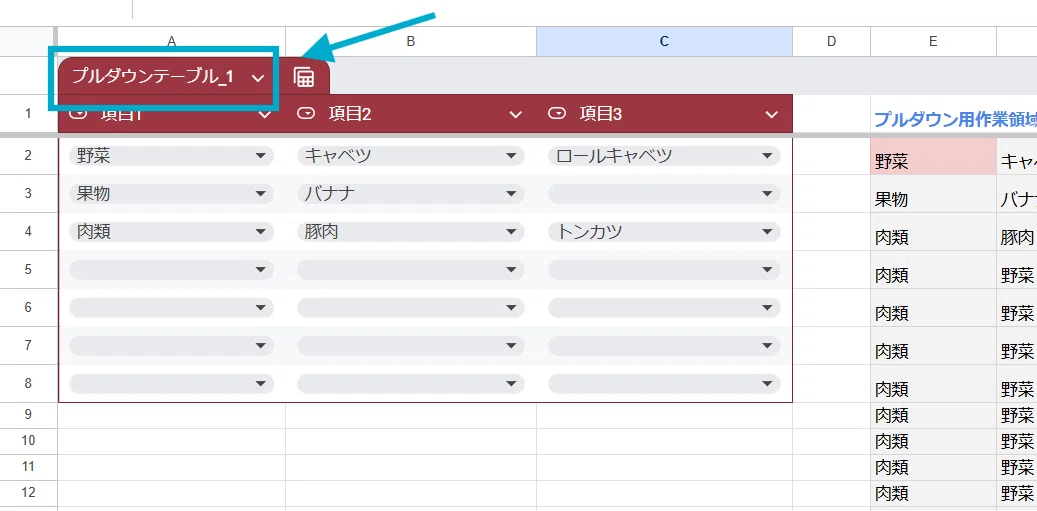Select row 9 header
Viewport: 1037px width, 511px height.
(x=28, y=415)
